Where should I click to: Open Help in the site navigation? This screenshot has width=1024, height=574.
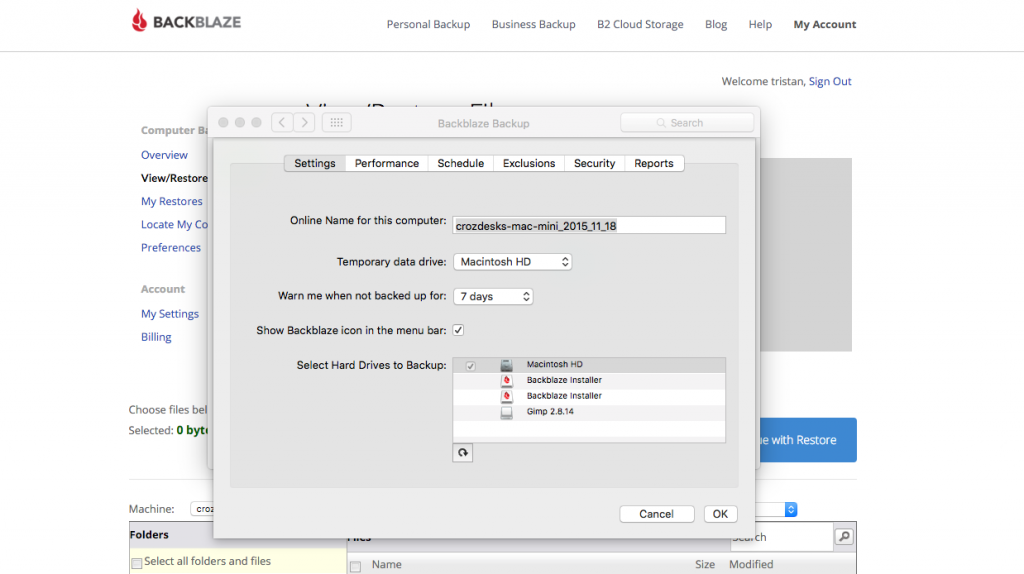pos(760,24)
